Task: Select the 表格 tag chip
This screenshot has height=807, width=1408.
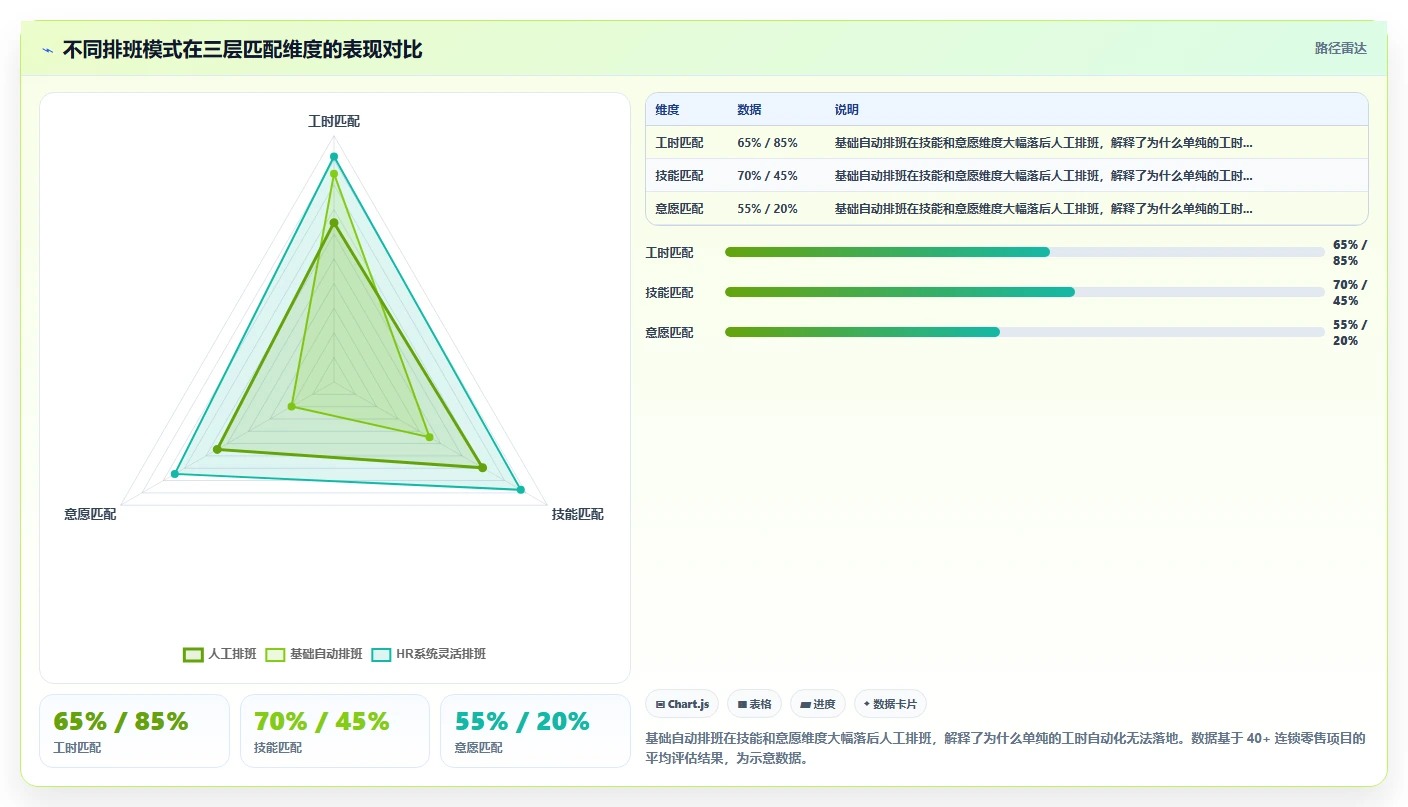Action: coord(754,704)
